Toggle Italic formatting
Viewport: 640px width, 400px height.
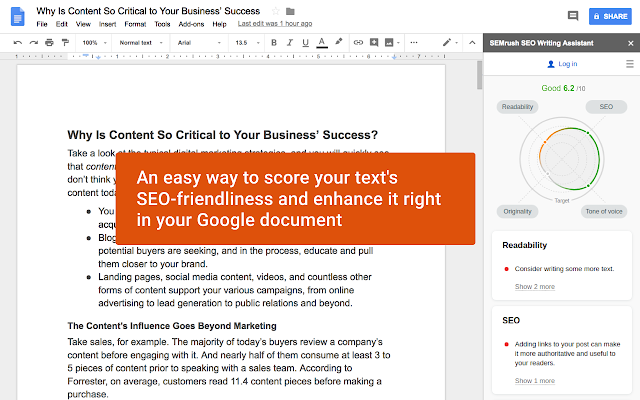(x=290, y=42)
